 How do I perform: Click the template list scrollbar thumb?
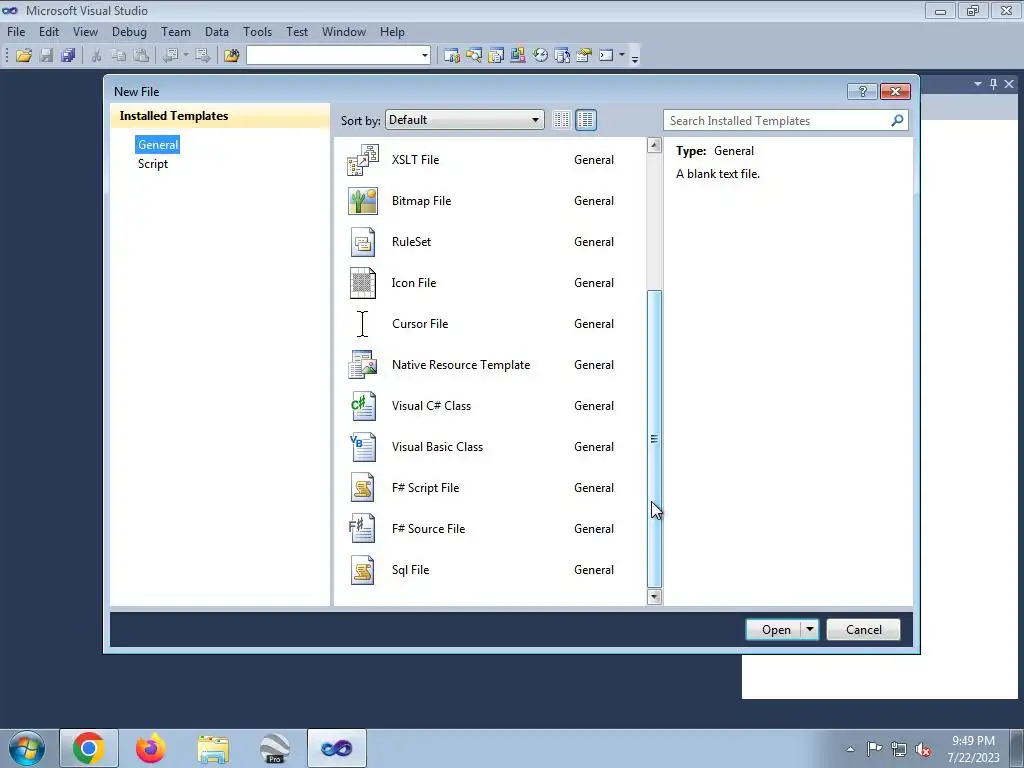coord(654,439)
